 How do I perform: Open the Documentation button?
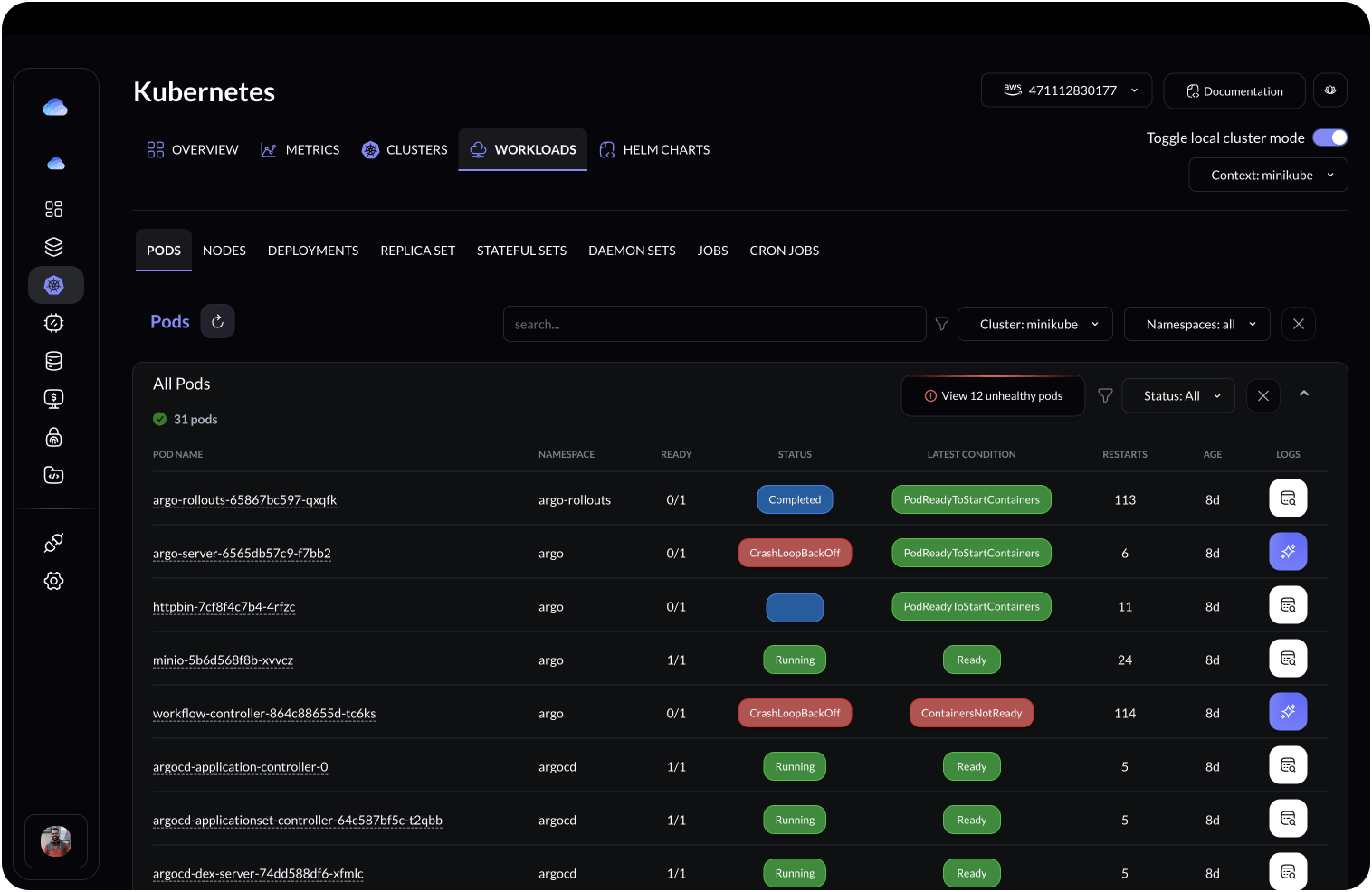click(1234, 90)
